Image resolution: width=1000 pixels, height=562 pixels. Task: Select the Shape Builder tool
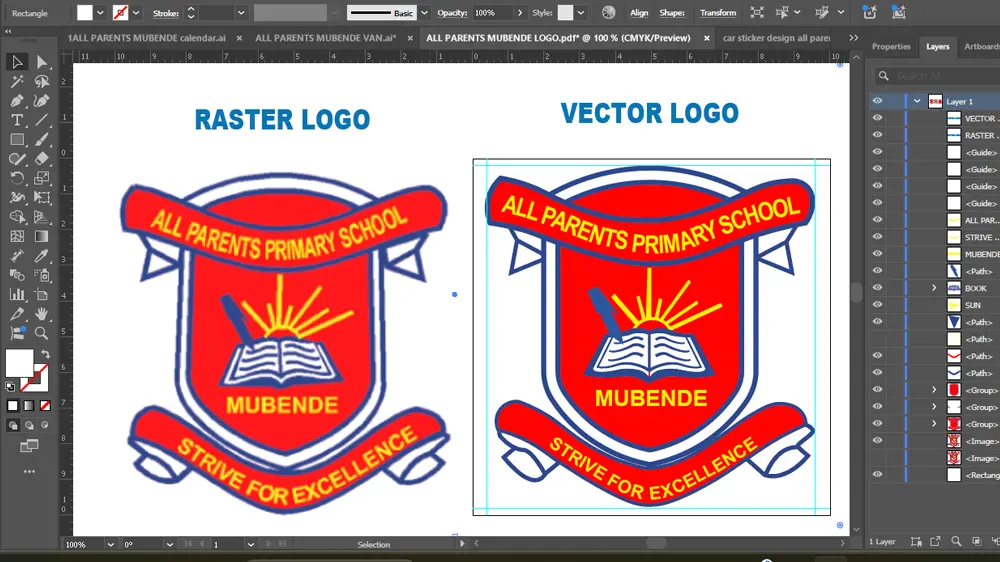pos(17,217)
